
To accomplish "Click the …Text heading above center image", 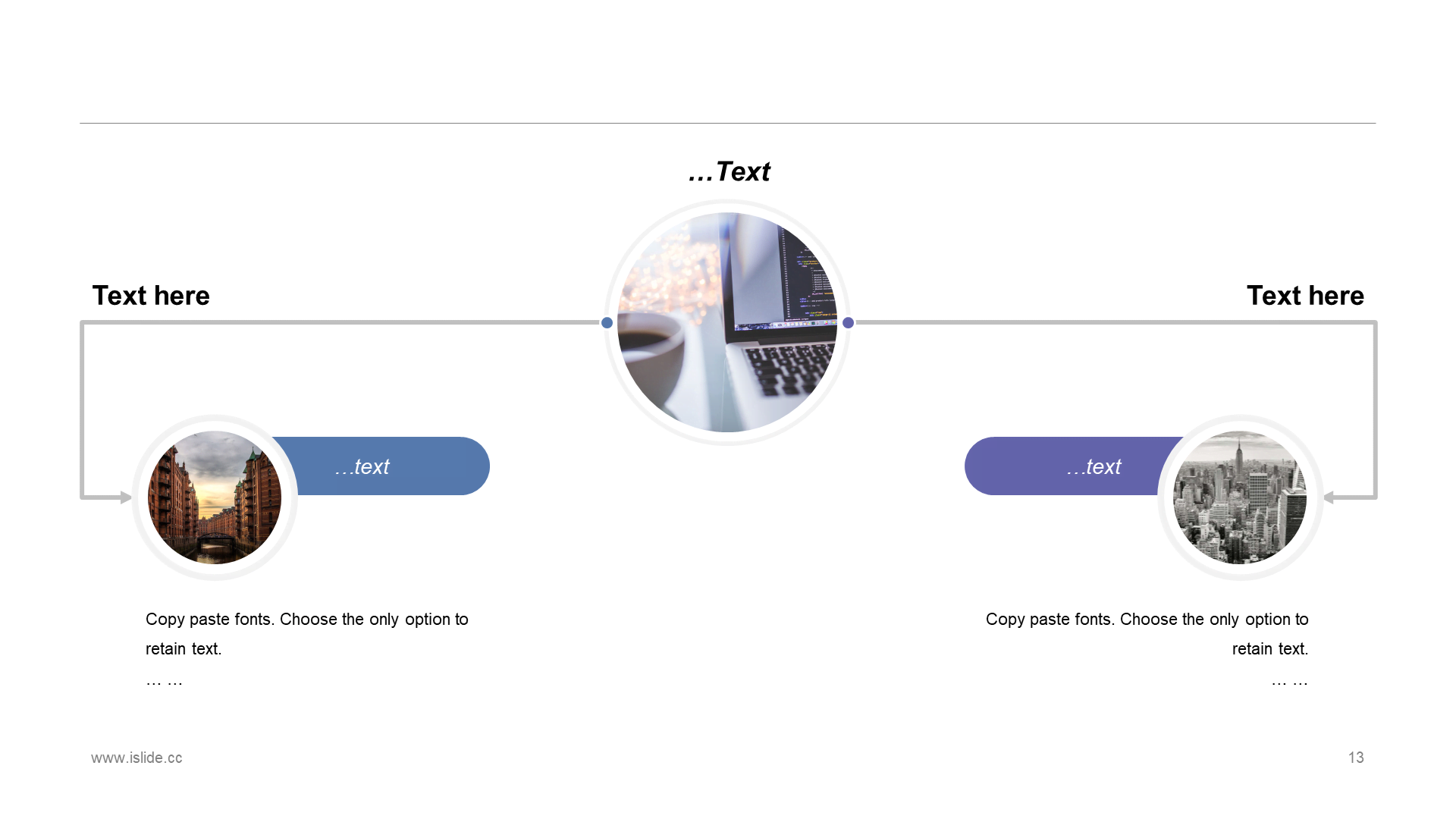I will pyautogui.click(x=729, y=172).
